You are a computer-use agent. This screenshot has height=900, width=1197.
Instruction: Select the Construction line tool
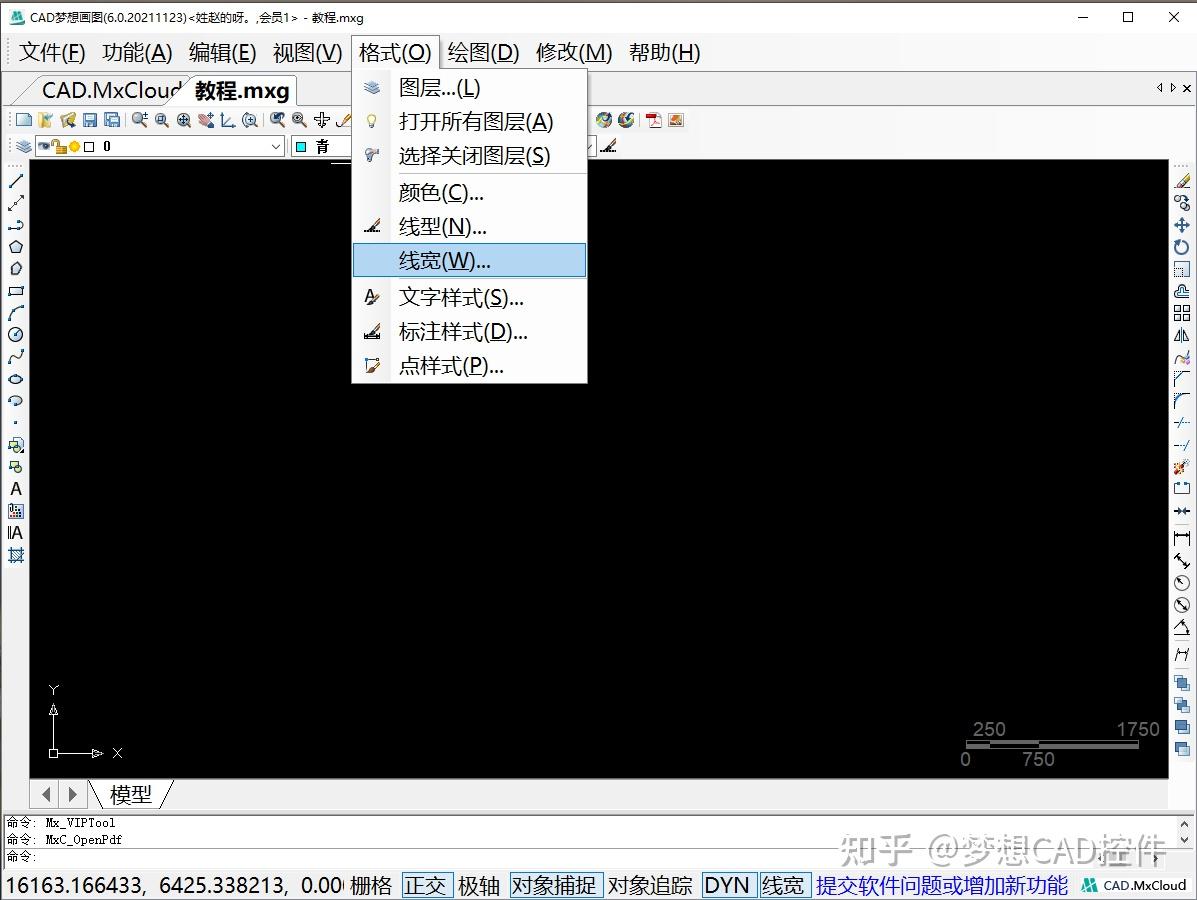15,203
